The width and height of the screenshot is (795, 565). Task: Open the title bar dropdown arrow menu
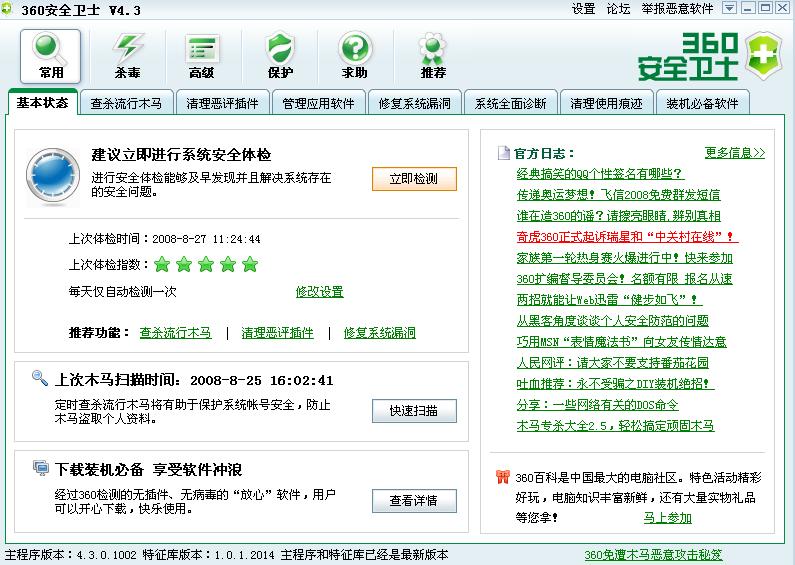[x=729, y=8]
